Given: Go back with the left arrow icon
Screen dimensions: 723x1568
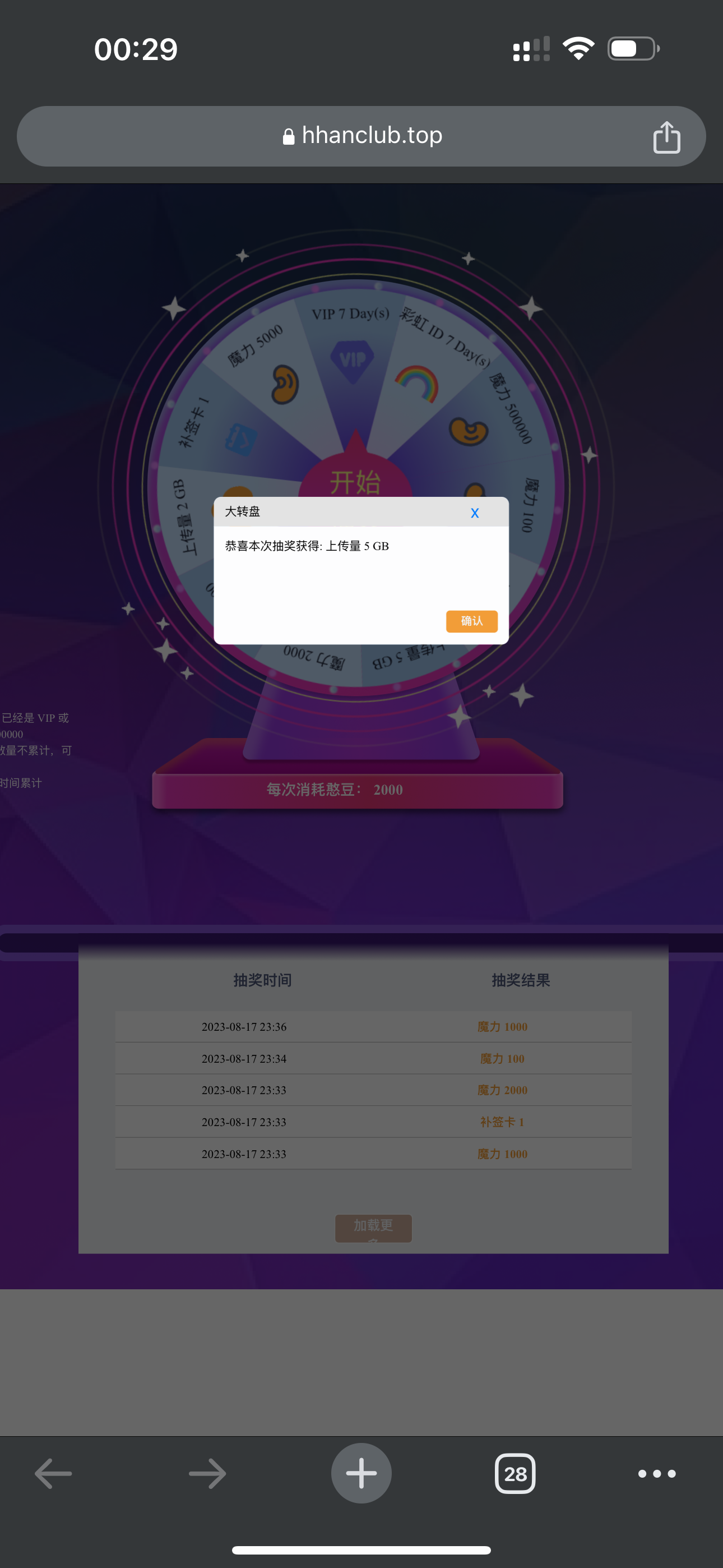Looking at the screenshot, I should click(x=54, y=1474).
